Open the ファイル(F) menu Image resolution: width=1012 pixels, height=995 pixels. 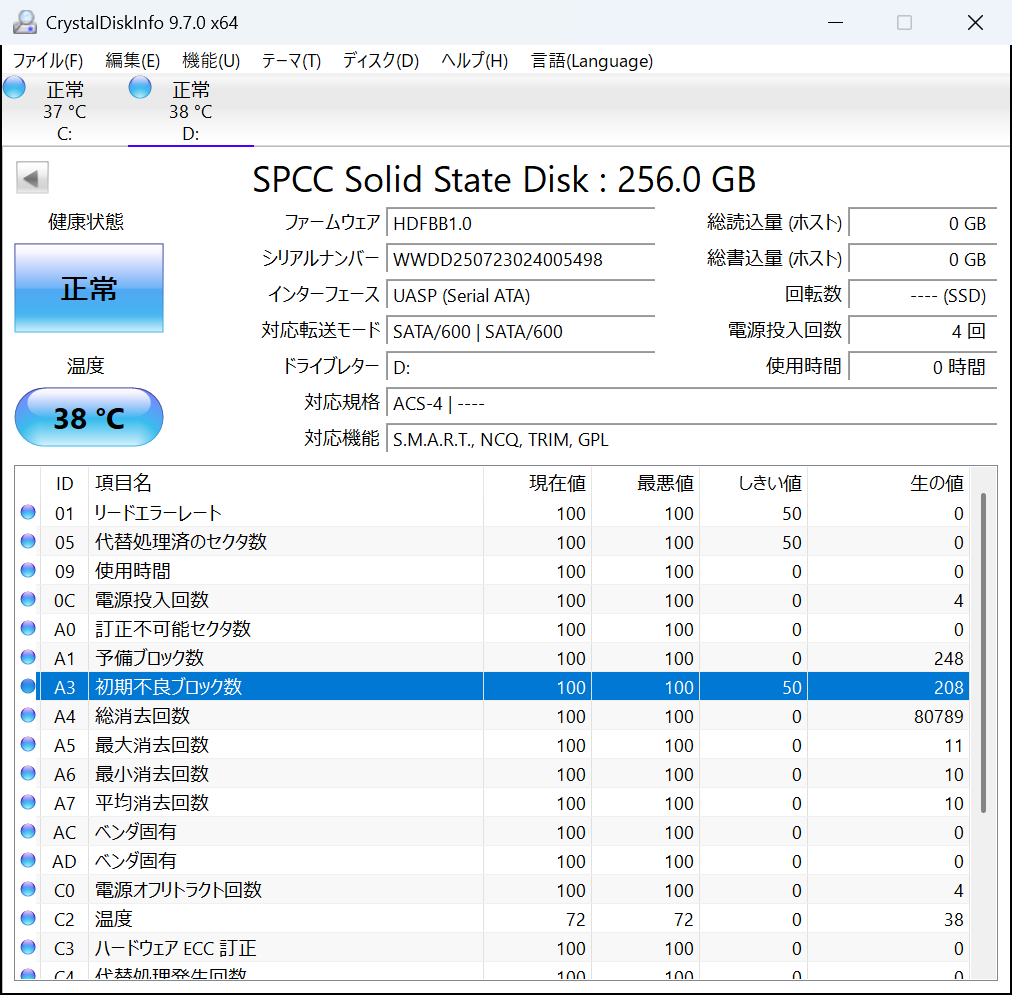pyautogui.click(x=47, y=61)
